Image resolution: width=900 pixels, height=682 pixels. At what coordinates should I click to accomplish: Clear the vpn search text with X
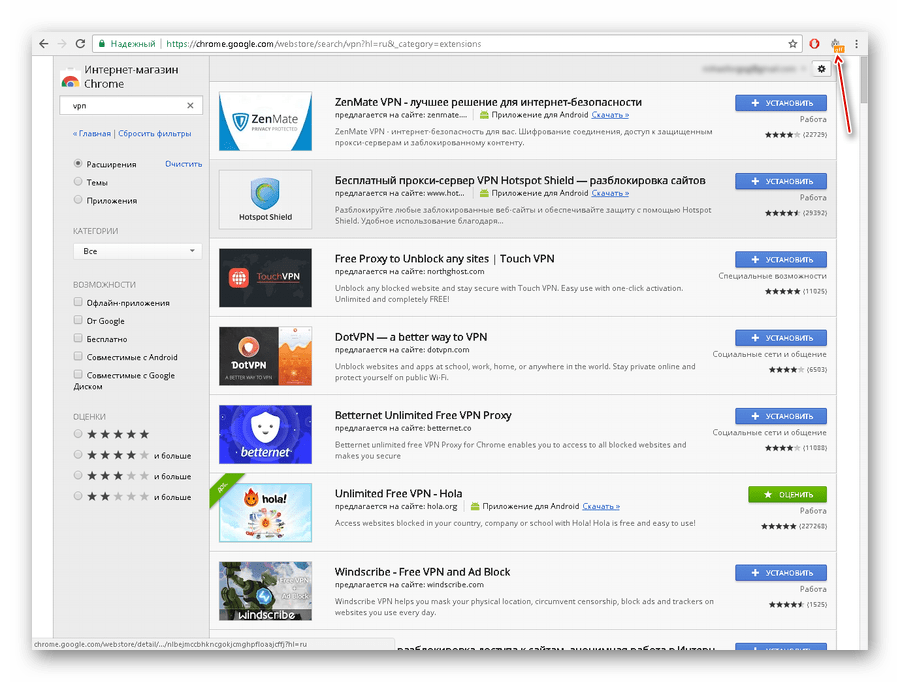coord(190,105)
